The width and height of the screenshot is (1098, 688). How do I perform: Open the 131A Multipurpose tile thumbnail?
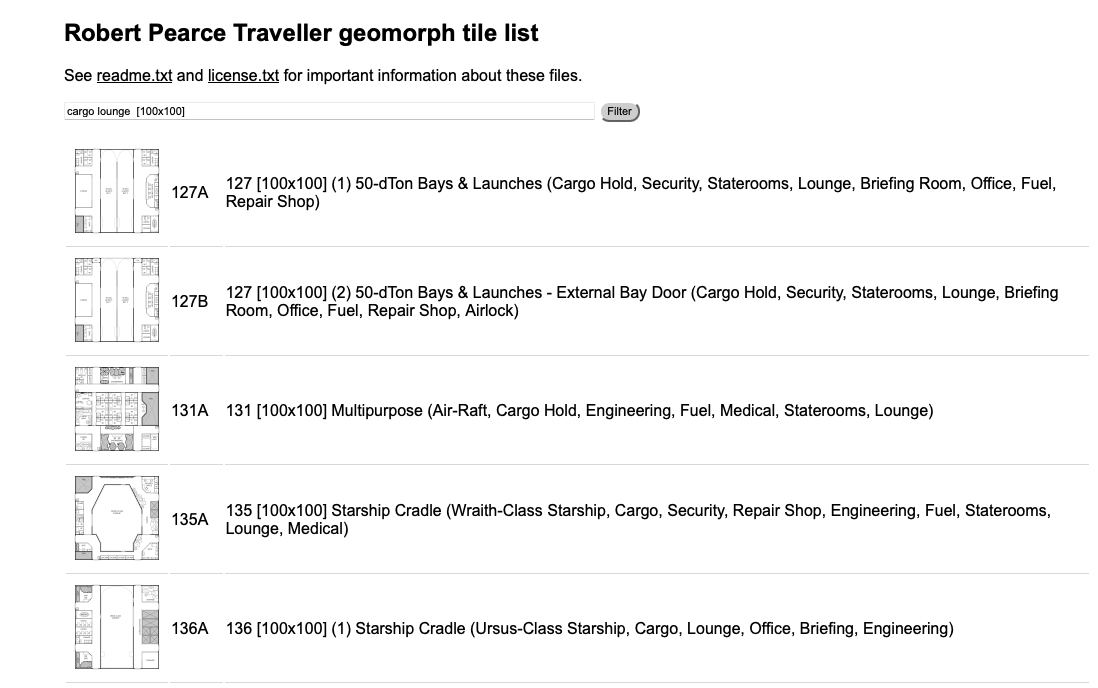117,409
